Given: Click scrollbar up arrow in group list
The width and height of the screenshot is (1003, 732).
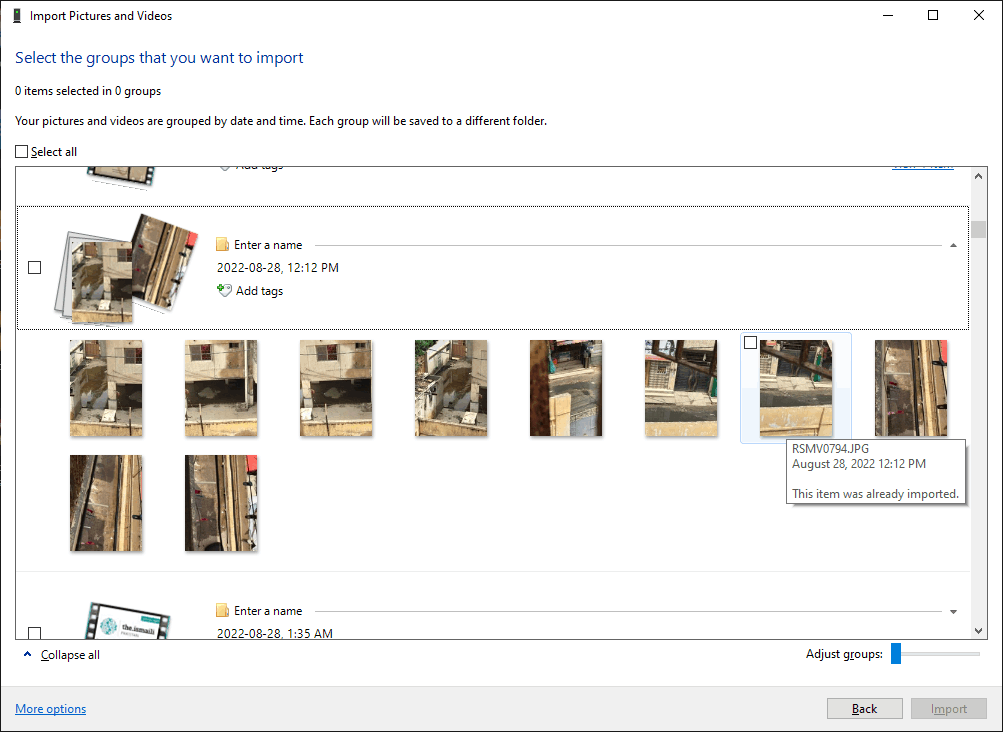Looking at the screenshot, I should (x=978, y=176).
